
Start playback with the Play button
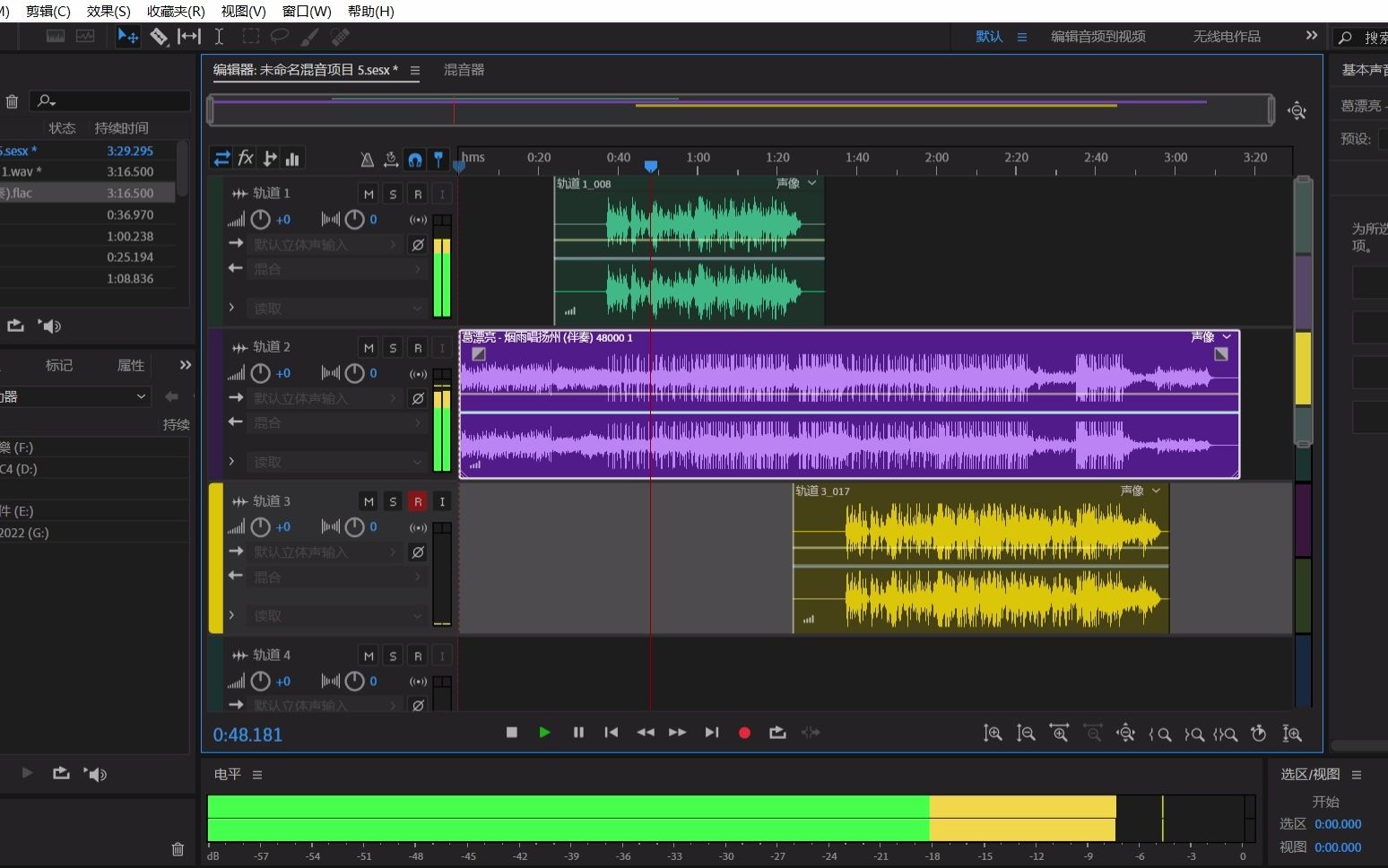[x=544, y=733]
